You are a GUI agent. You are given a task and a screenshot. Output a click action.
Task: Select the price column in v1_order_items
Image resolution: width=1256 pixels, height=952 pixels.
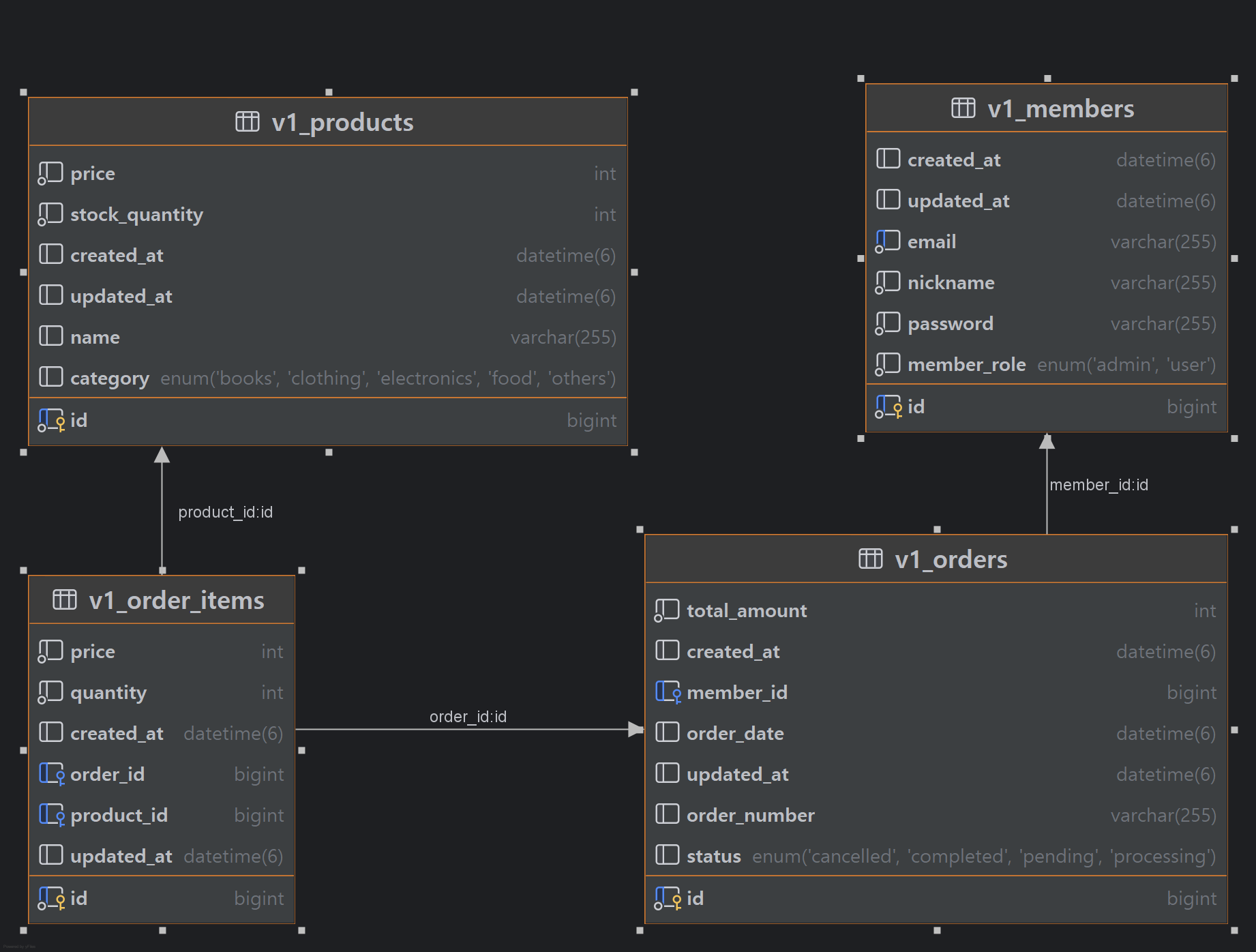click(162, 651)
